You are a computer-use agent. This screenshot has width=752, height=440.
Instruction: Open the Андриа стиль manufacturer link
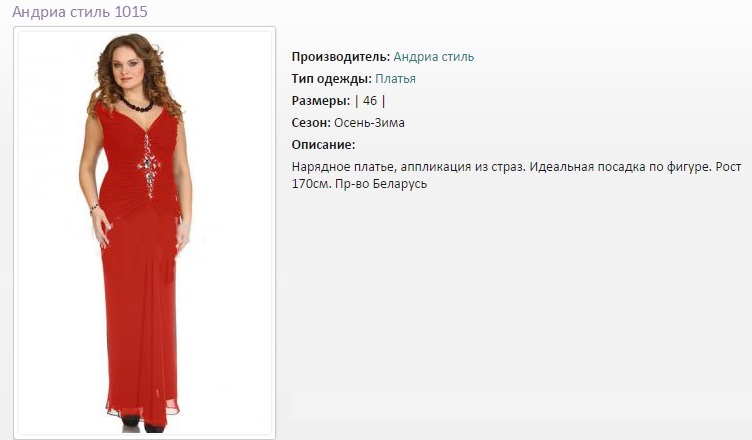(434, 57)
